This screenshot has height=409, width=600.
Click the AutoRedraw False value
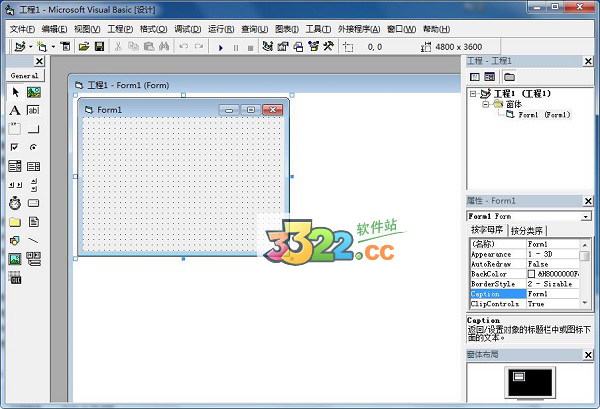[x=553, y=264]
